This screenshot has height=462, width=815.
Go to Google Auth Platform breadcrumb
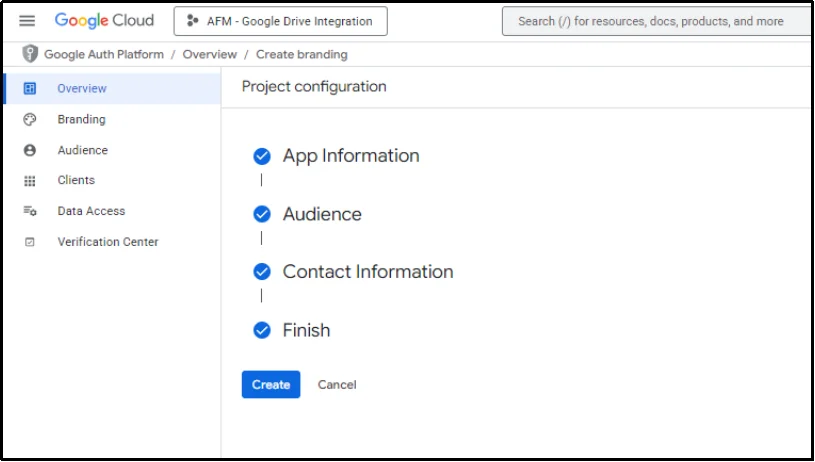104,55
